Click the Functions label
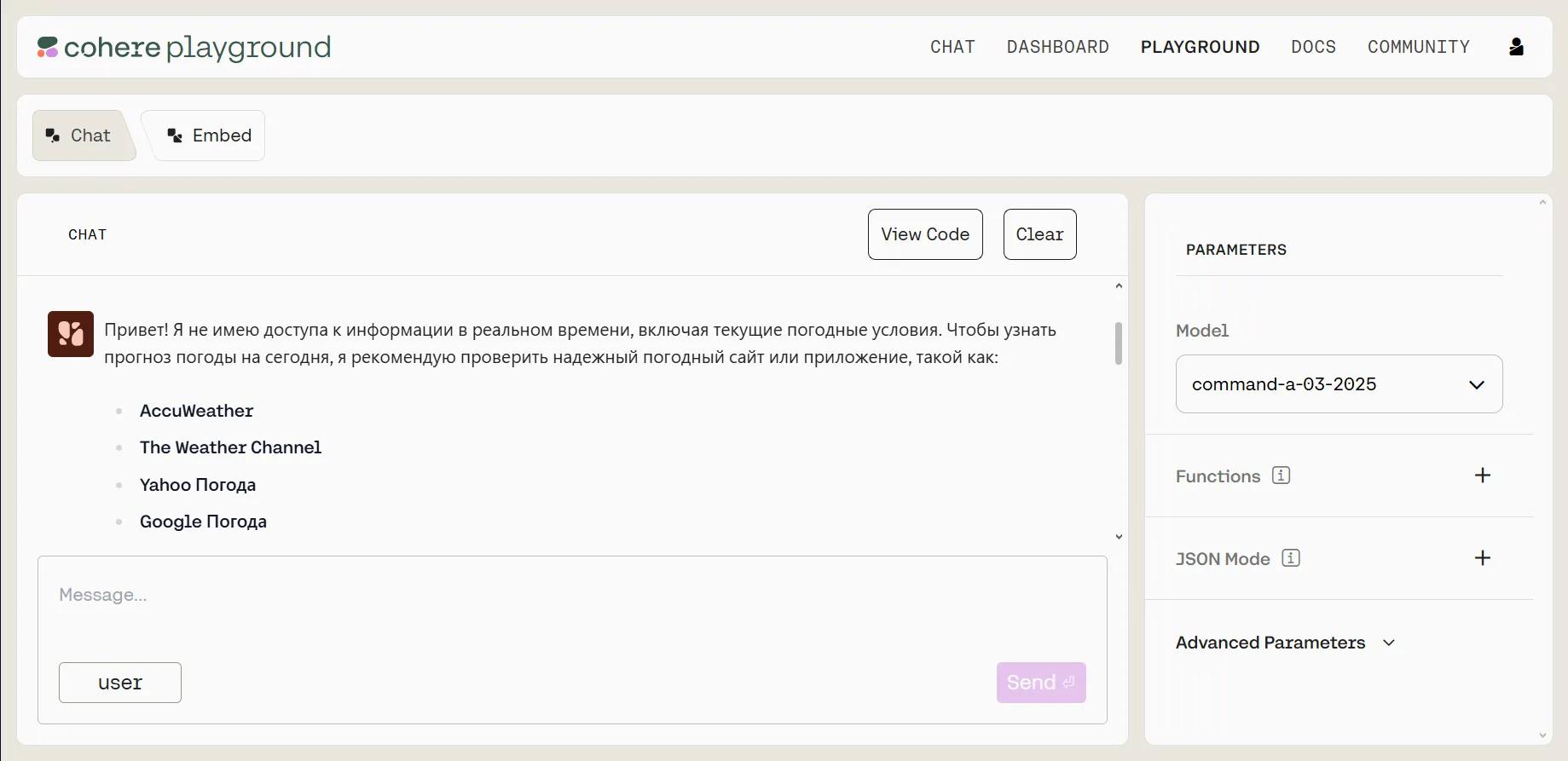This screenshot has width=1568, height=761. pos(1218,476)
